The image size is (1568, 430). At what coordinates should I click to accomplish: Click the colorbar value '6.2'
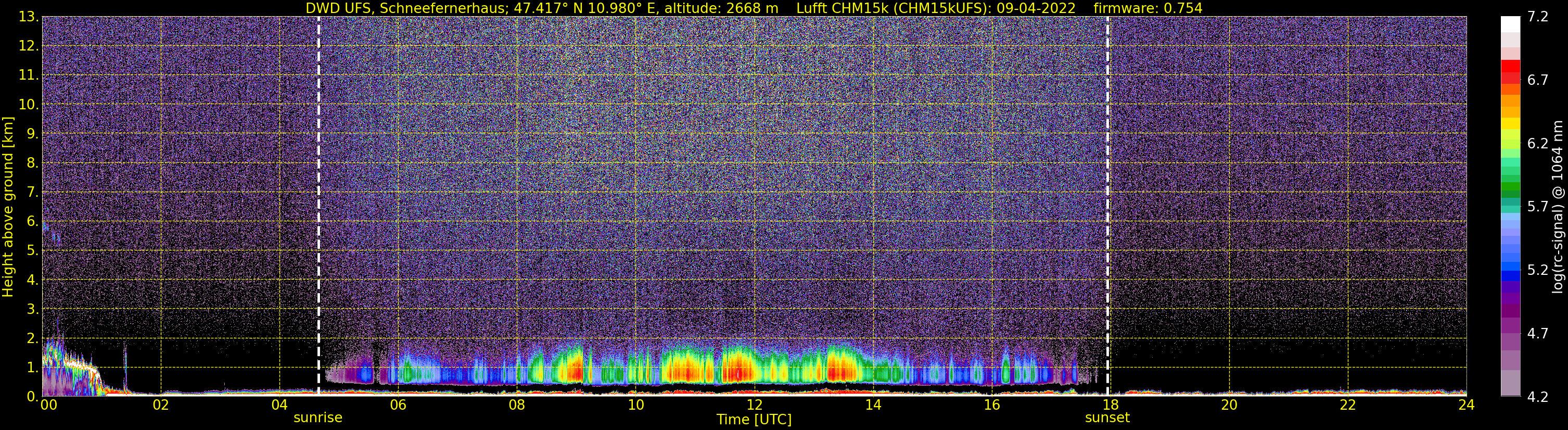(1538, 144)
